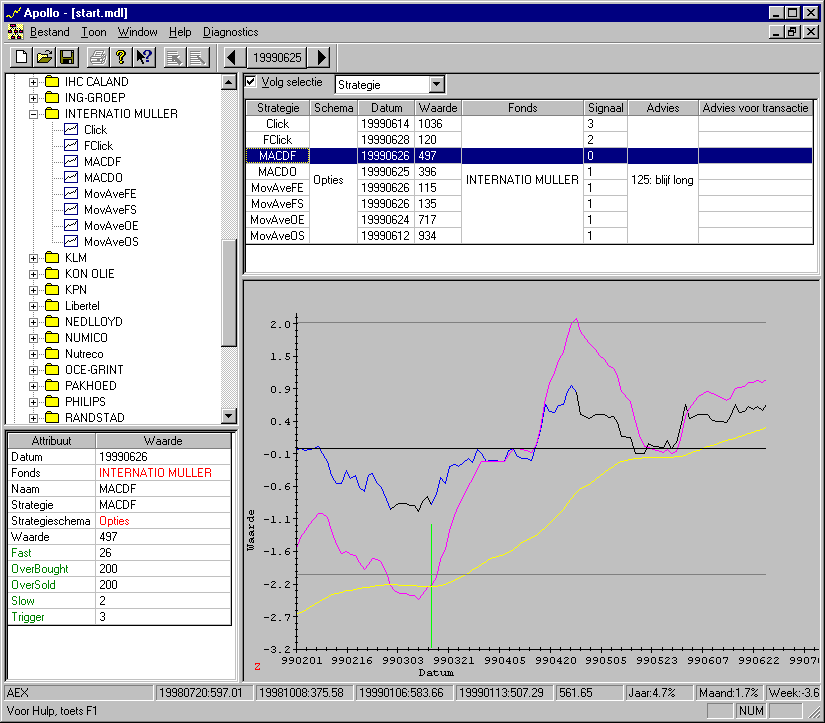825x723 pixels.
Task: Expand the KLM folder node
Action: [x=34, y=258]
